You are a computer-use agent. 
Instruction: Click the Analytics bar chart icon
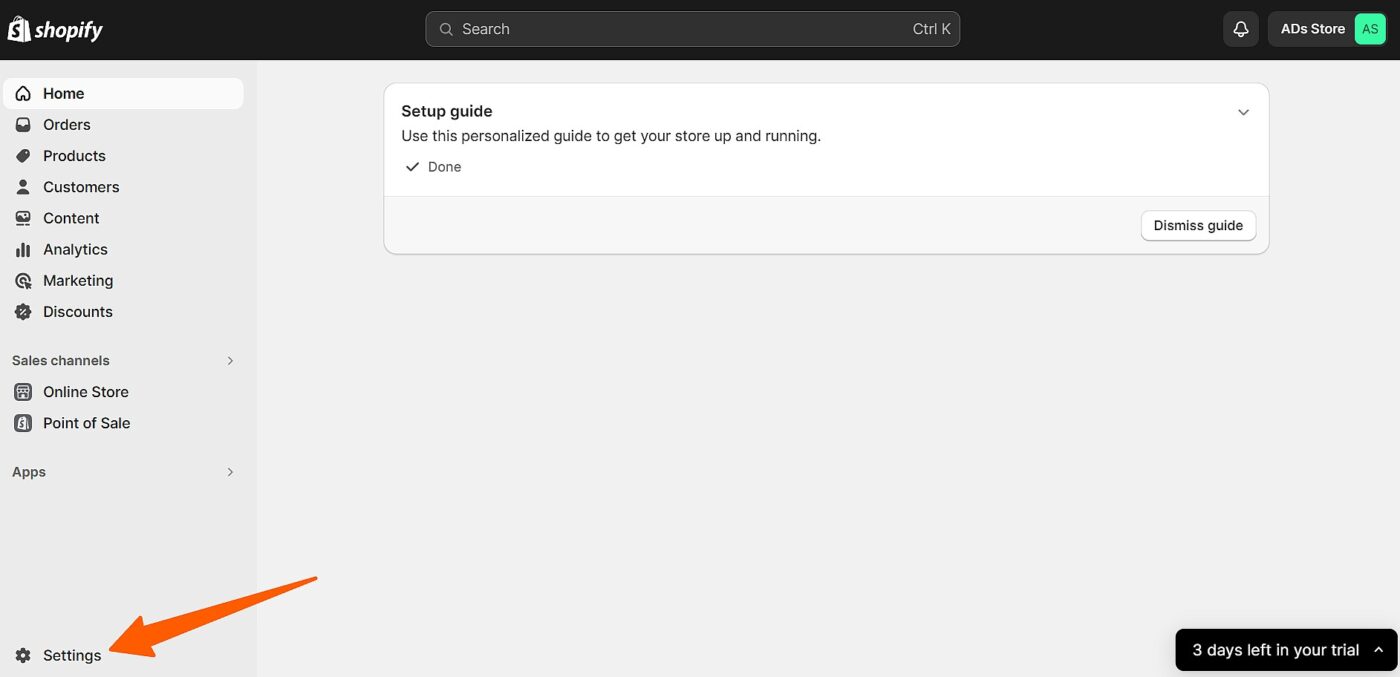[x=23, y=249]
